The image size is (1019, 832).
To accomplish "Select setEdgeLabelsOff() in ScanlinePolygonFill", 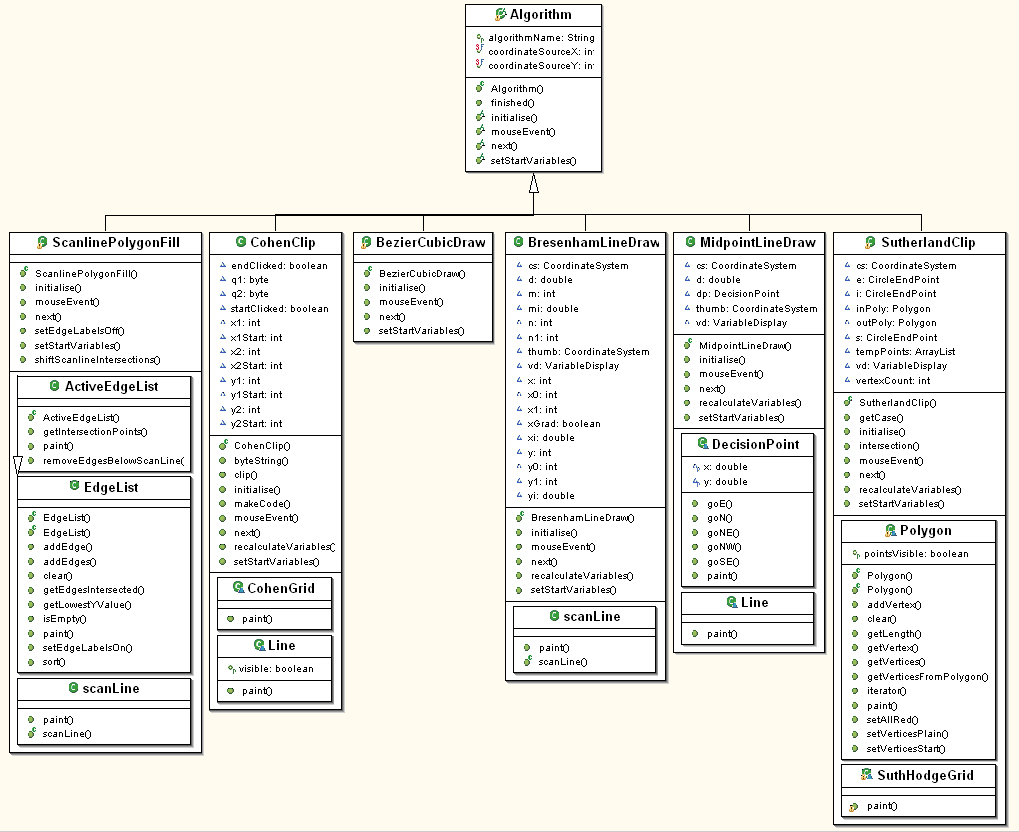I will click(79, 331).
